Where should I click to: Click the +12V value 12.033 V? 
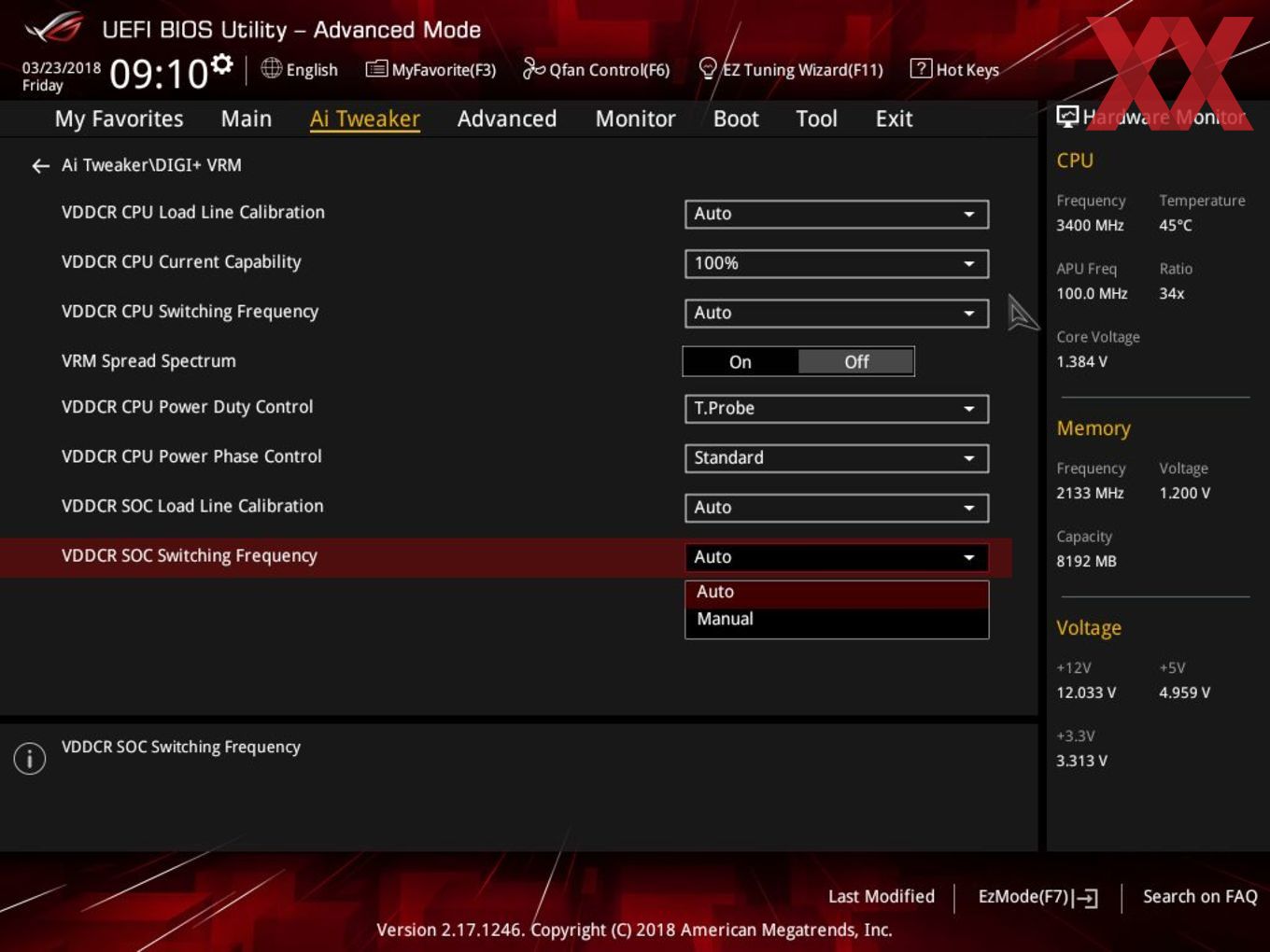tap(1086, 693)
